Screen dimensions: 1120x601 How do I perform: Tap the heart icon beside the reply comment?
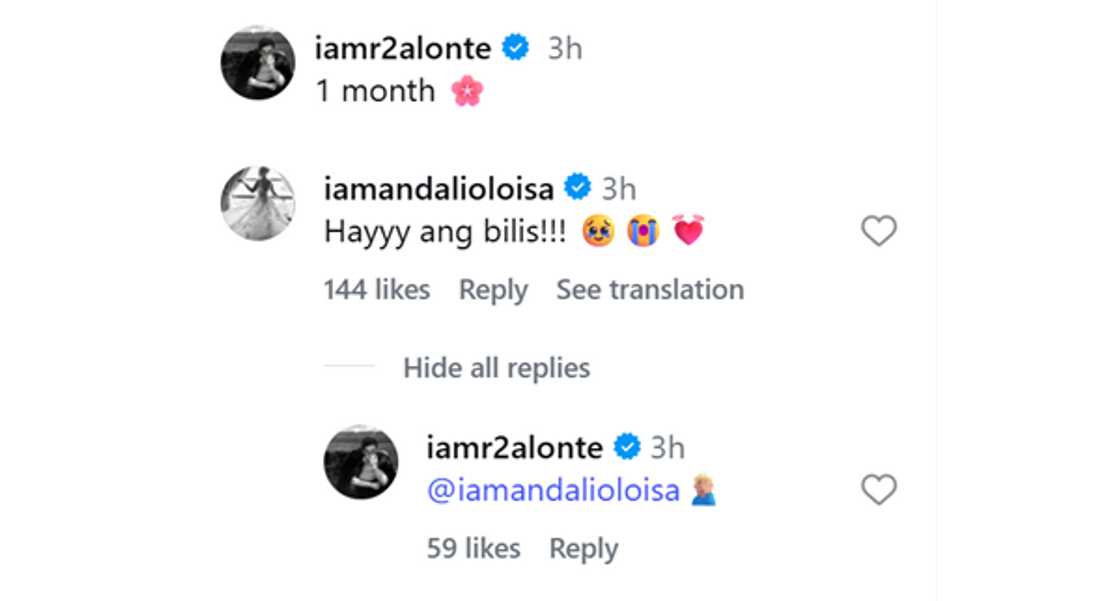(x=878, y=489)
